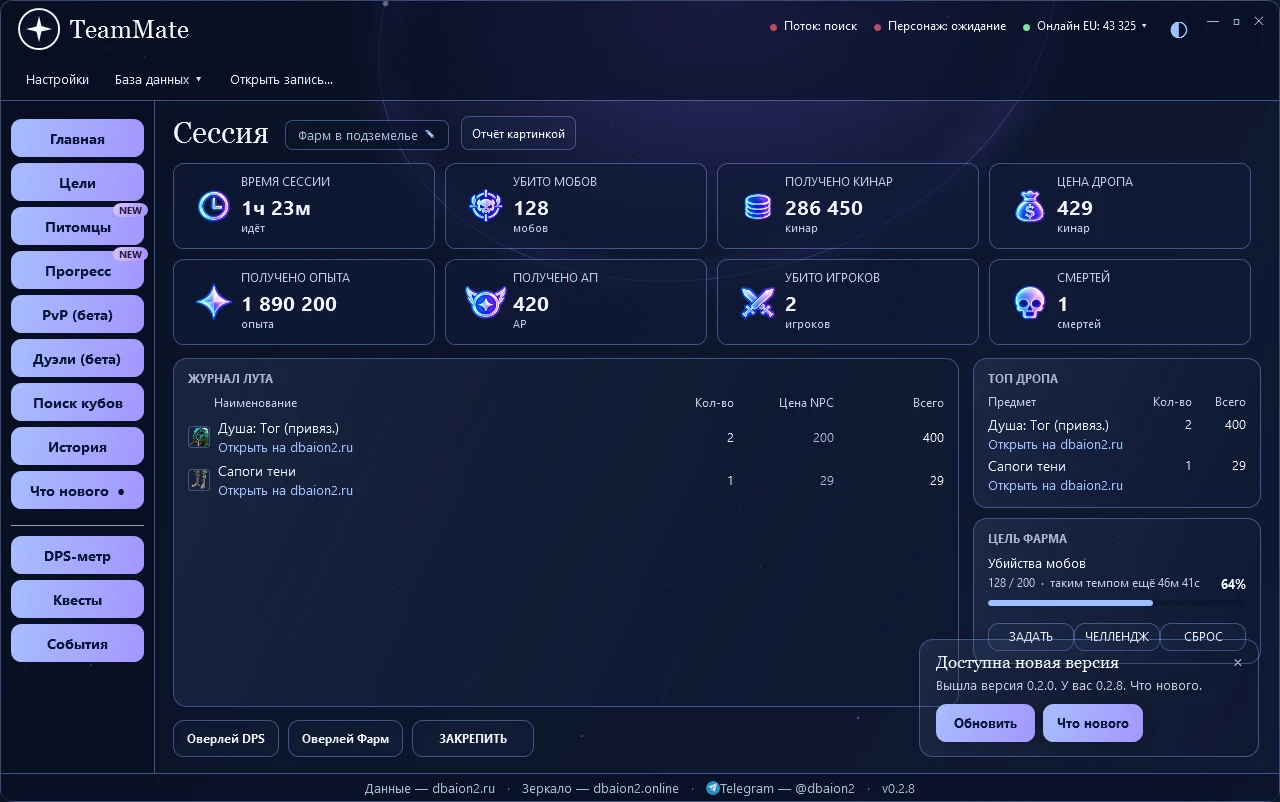Open the События section
The width and height of the screenshot is (1280, 802).
point(77,644)
